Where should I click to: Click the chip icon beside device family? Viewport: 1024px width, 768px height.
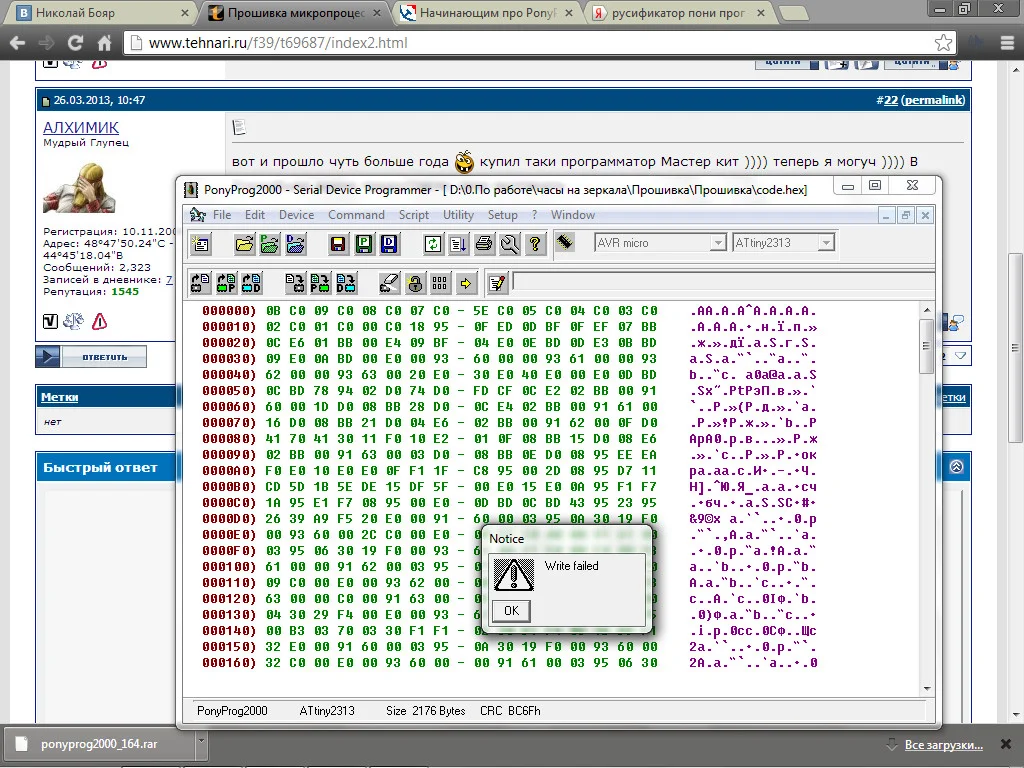click(x=565, y=242)
